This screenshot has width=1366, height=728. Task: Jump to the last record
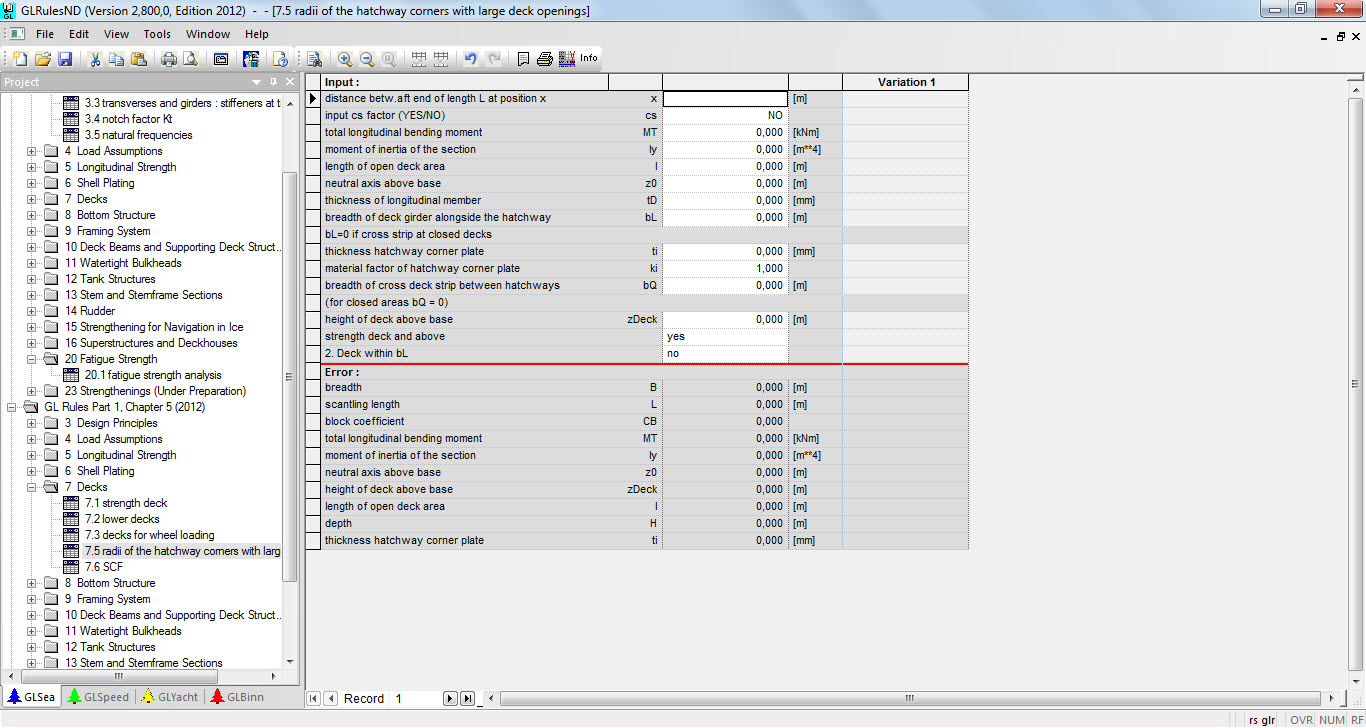click(x=466, y=699)
